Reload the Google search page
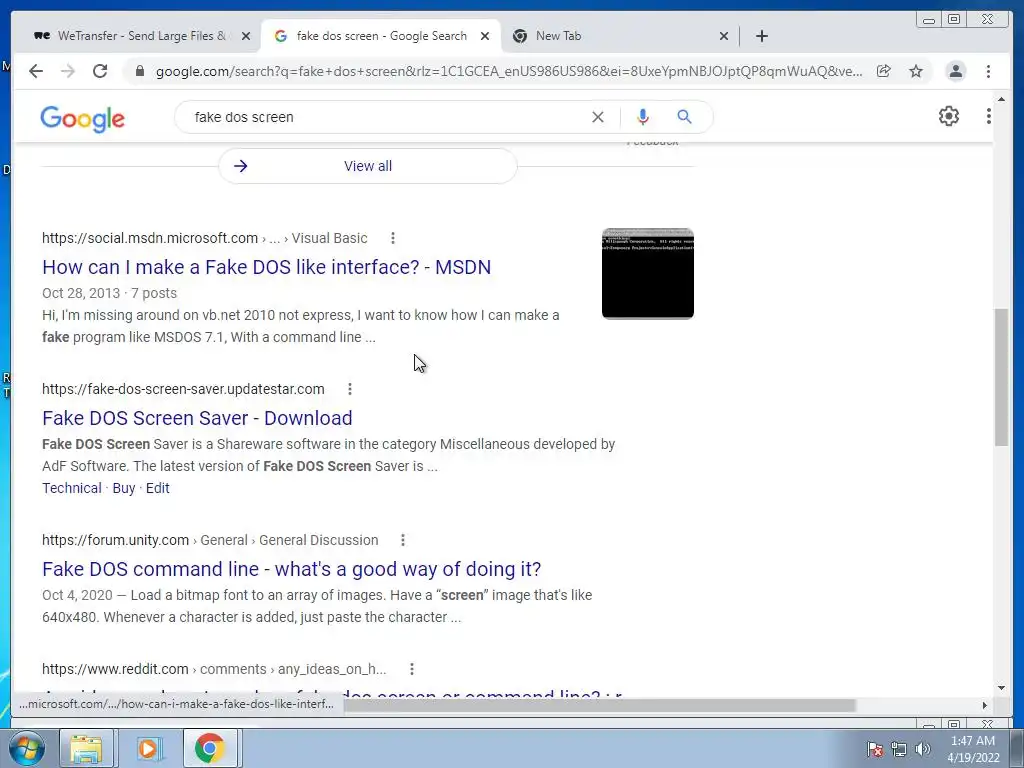This screenshot has height=768, width=1024. pos(100,71)
